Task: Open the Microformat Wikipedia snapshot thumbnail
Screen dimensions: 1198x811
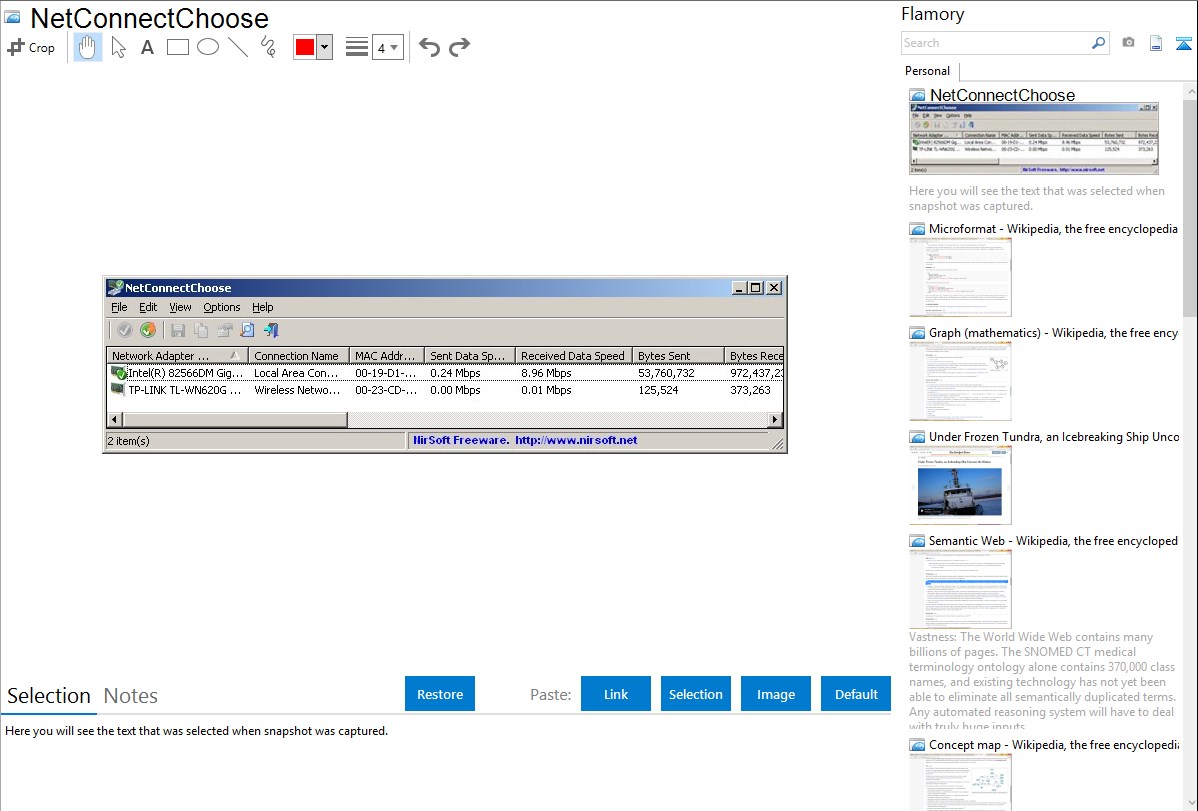Action: tap(960, 277)
